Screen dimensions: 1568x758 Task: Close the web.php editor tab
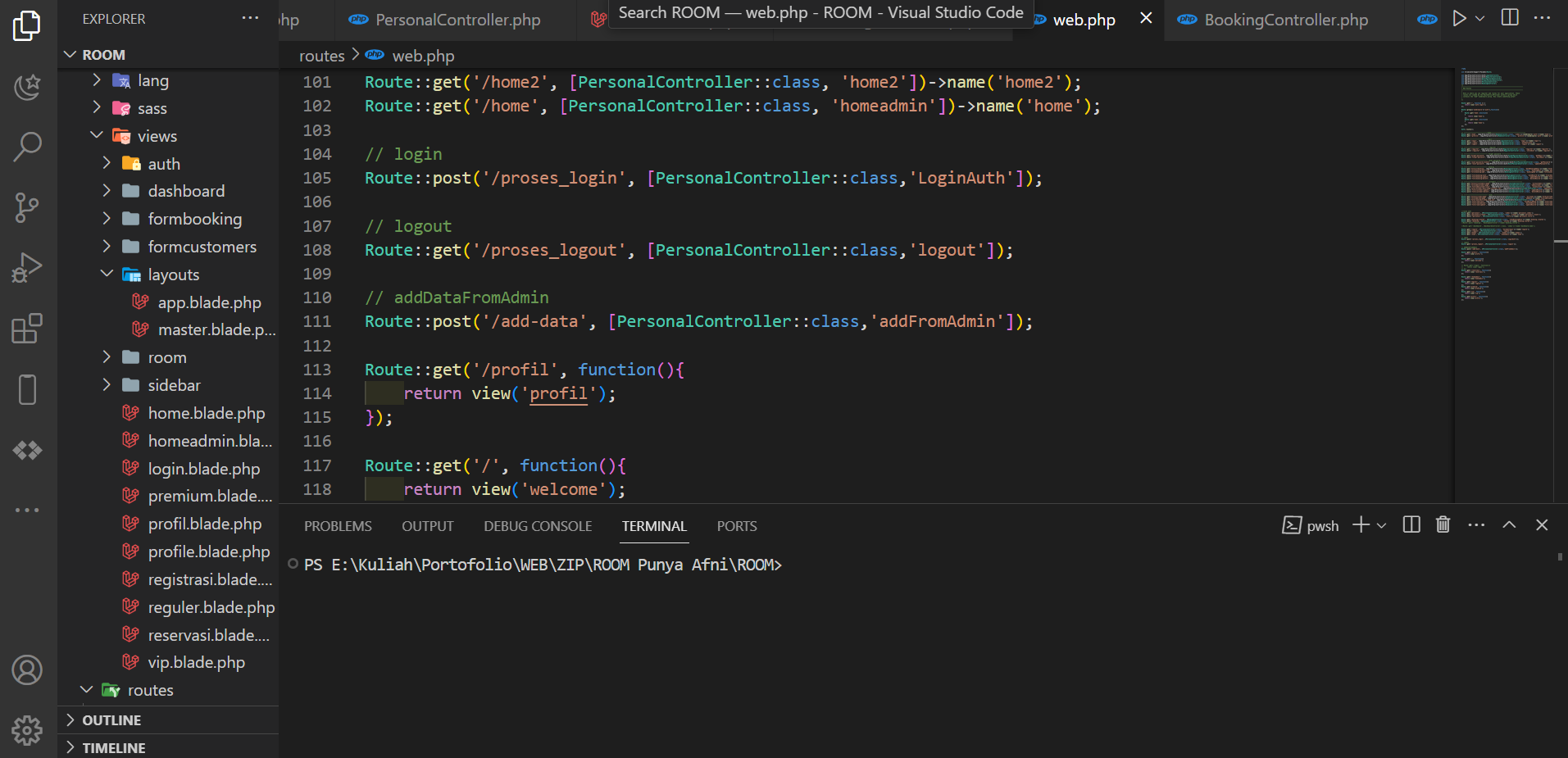[1146, 18]
